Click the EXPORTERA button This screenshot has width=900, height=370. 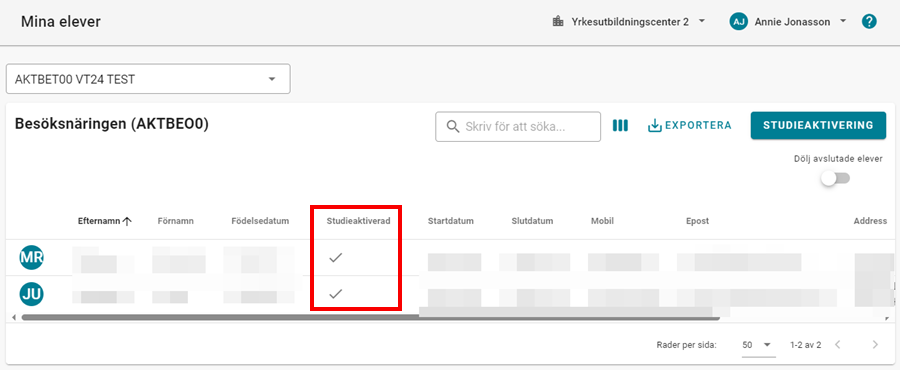click(689, 126)
